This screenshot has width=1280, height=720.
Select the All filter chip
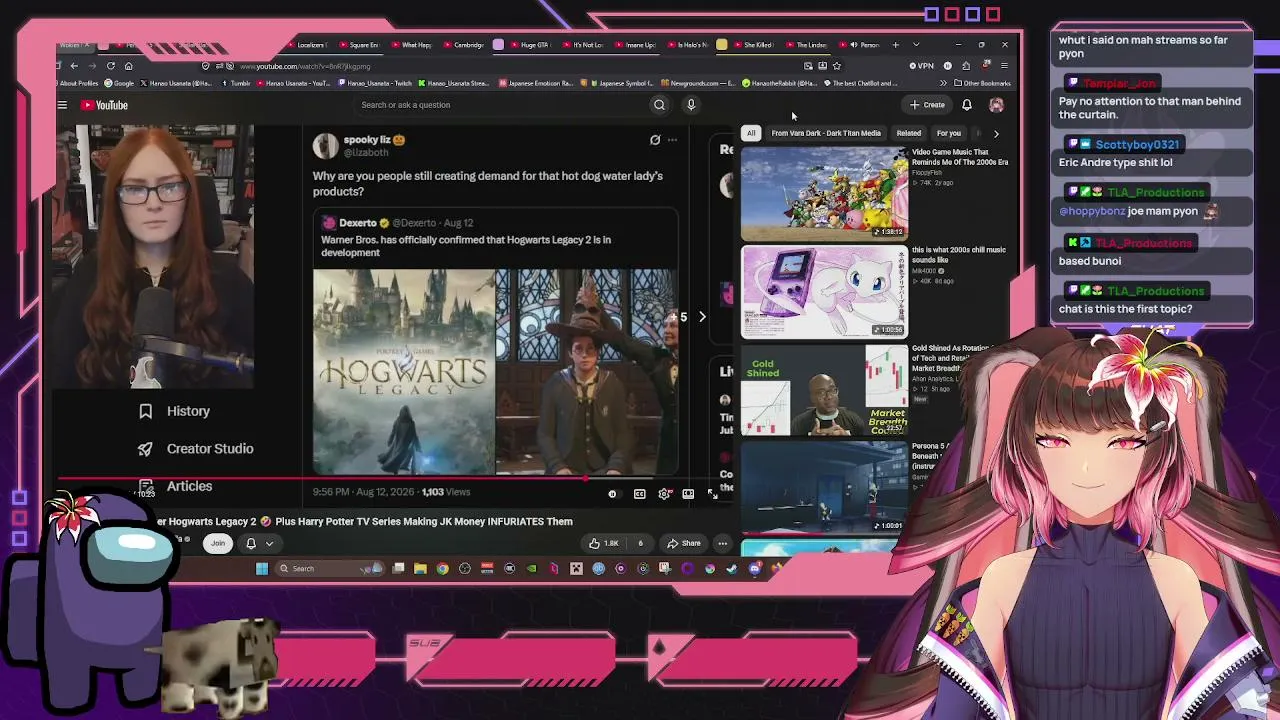point(751,133)
